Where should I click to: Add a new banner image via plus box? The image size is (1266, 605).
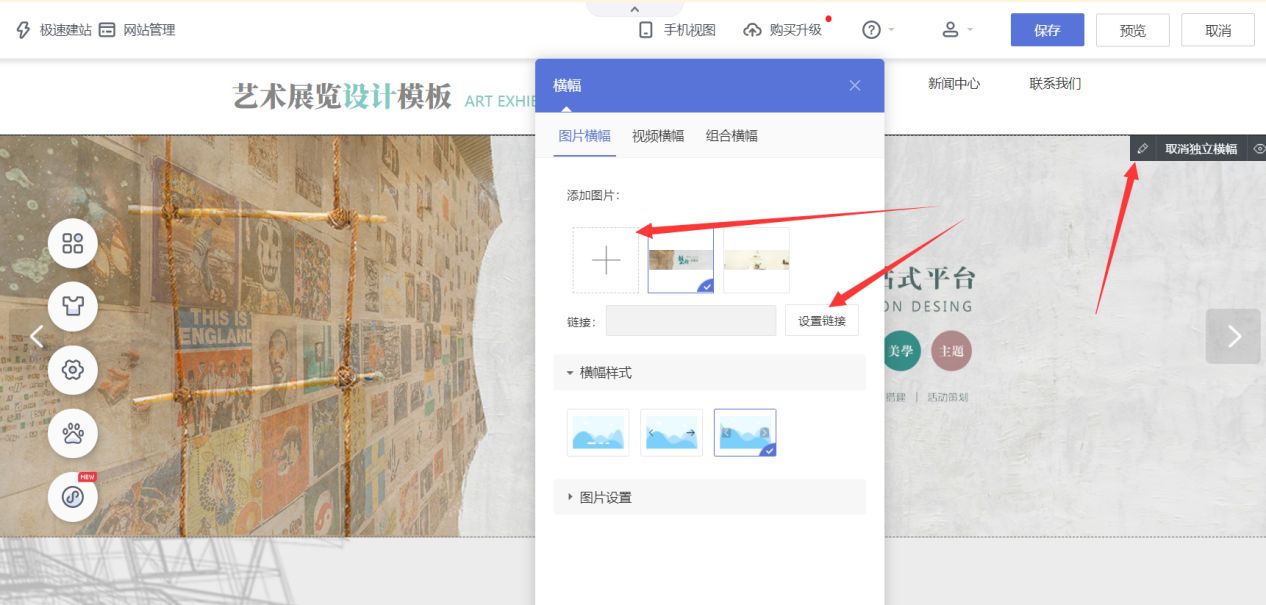click(606, 260)
